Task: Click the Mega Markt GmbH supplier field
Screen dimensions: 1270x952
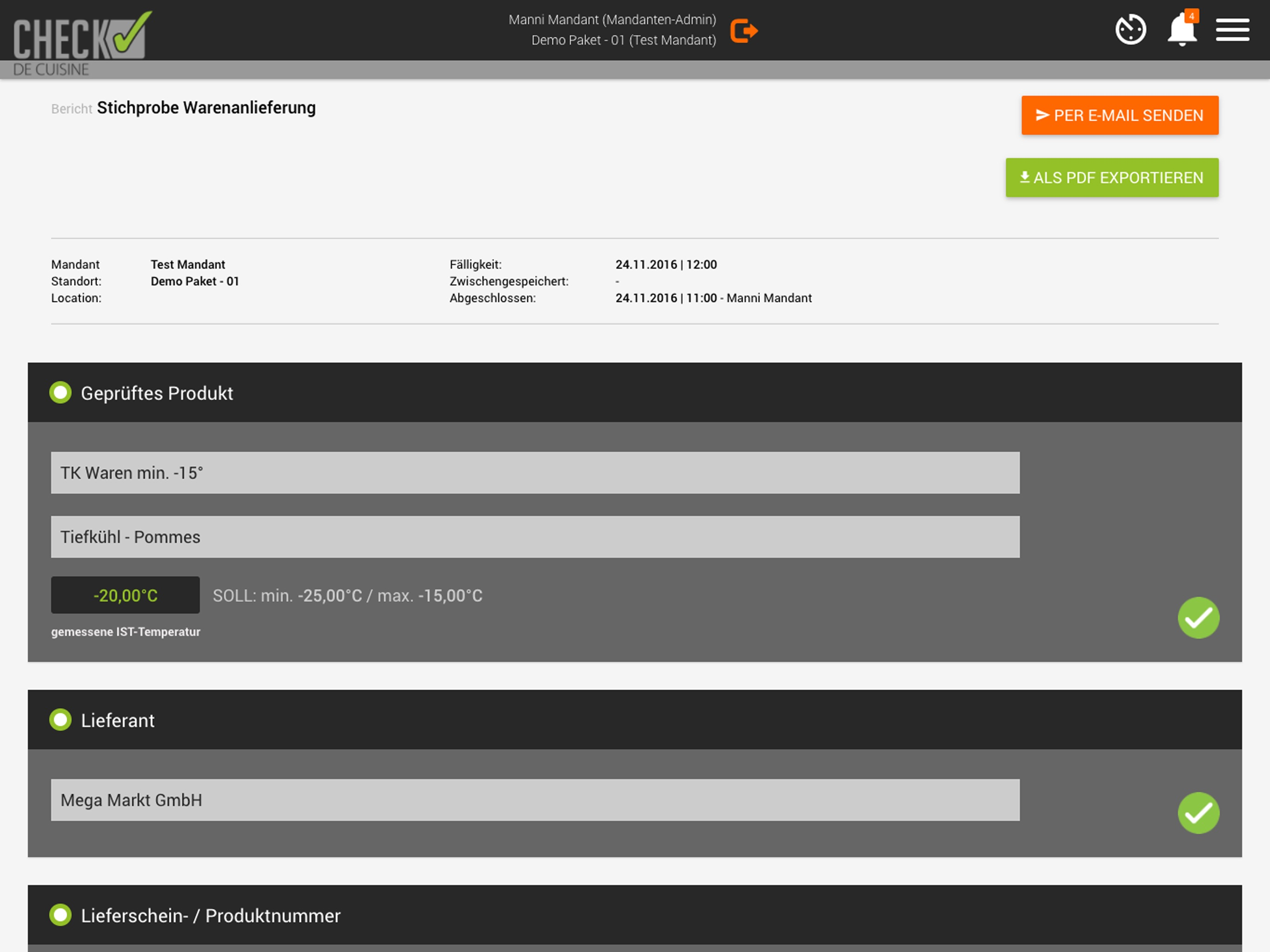Action: tap(535, 800)
